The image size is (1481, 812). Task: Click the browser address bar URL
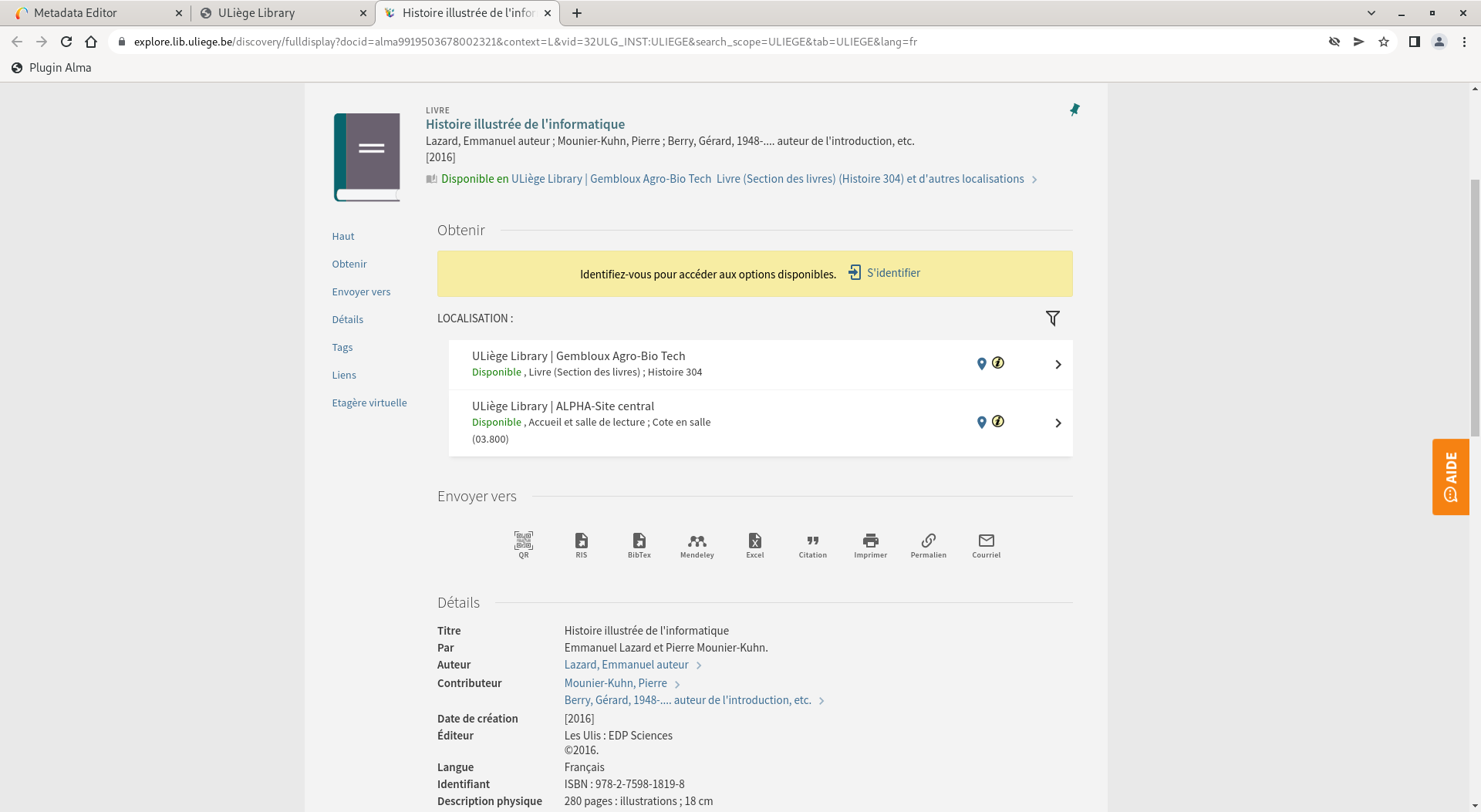click(x=525, y=42)
